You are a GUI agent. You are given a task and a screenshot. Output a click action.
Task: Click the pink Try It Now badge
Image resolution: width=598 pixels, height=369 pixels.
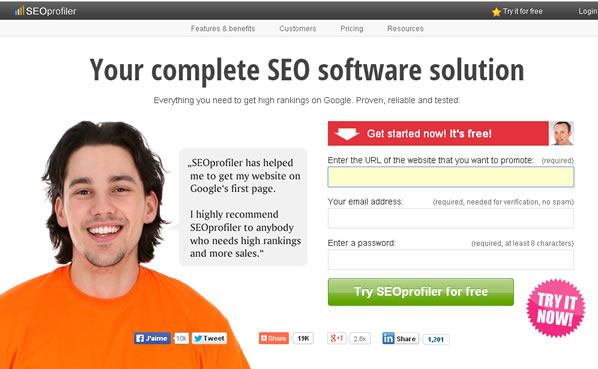556,308
